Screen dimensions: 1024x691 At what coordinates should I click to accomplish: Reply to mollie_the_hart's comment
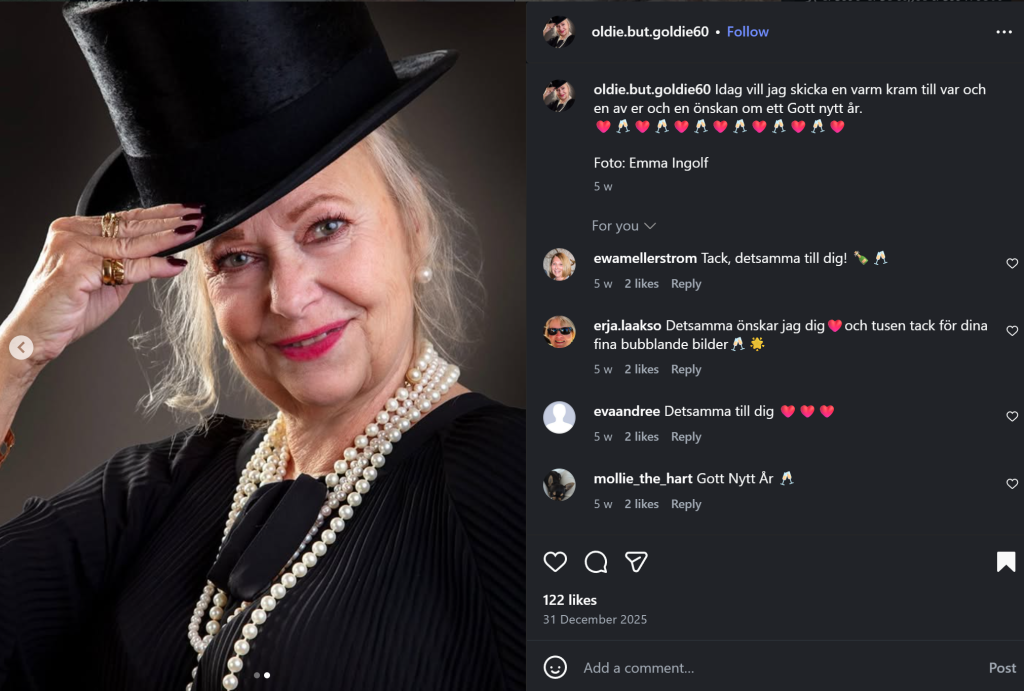[x=686, y=504]
